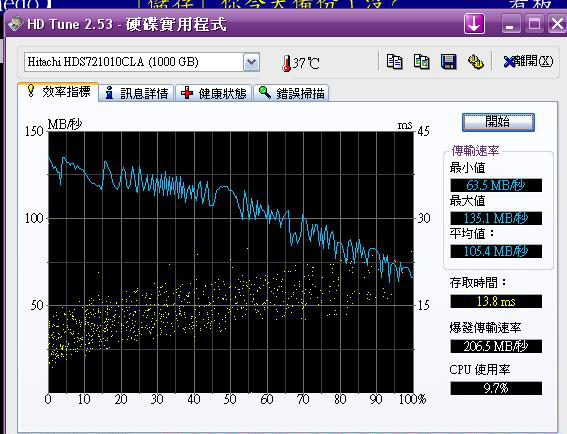Click the purple down-arrow title bar button
The image size is (567, 434).
click(474, 24)
